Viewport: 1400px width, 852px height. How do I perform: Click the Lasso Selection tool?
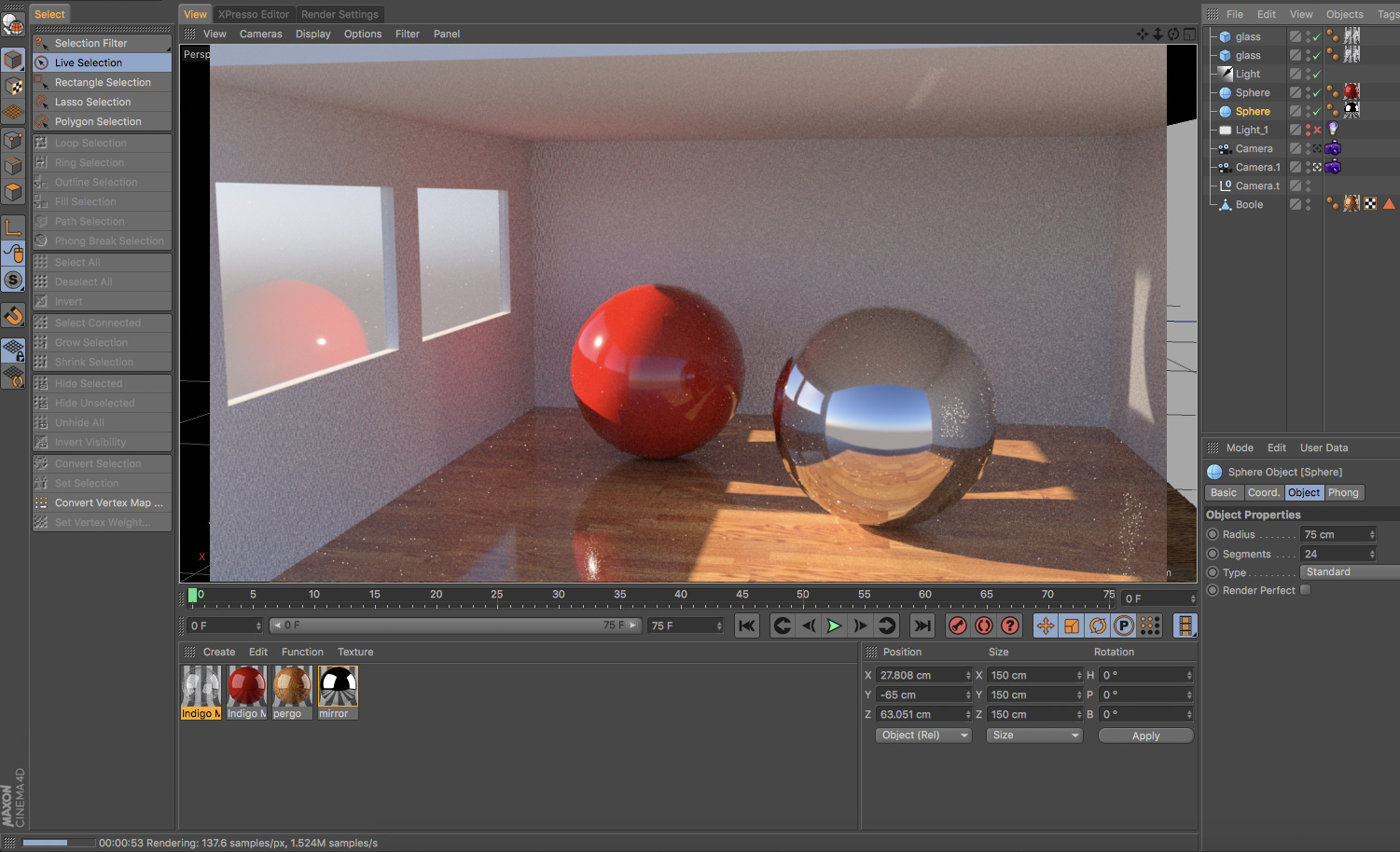(92, 102)
